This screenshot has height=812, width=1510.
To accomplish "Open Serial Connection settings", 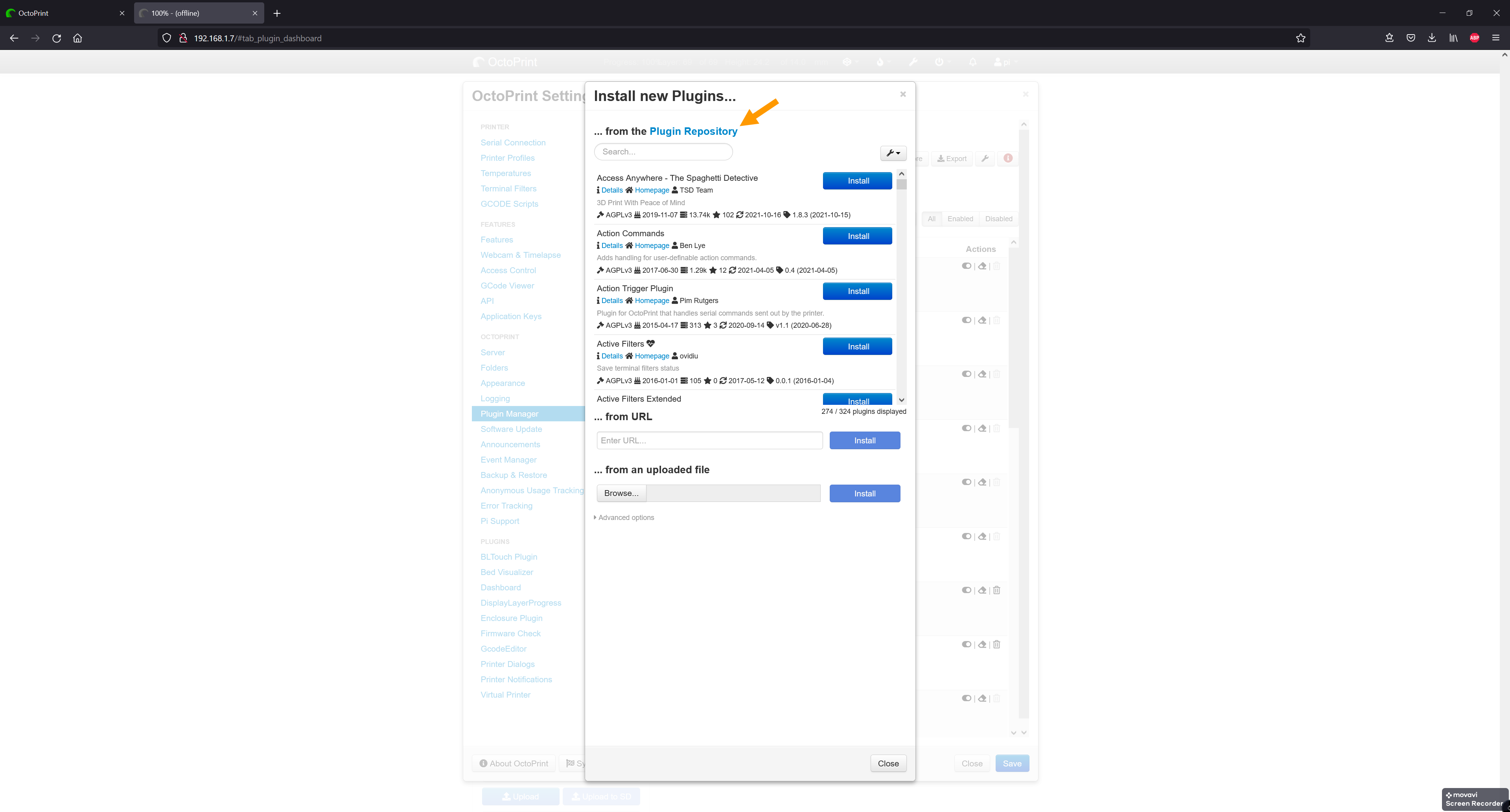I will coord(513,142).
